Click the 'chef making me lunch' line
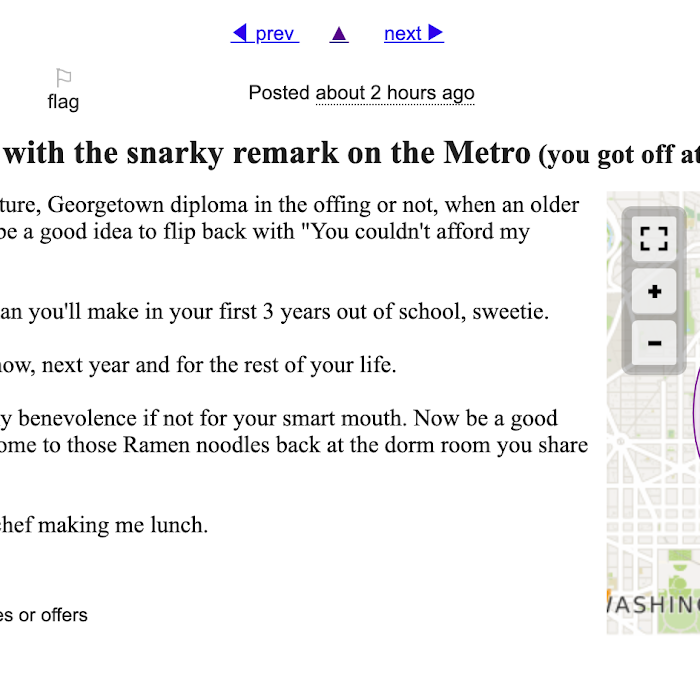The height and width of the screenshot is (700, 700). [104, 525]
